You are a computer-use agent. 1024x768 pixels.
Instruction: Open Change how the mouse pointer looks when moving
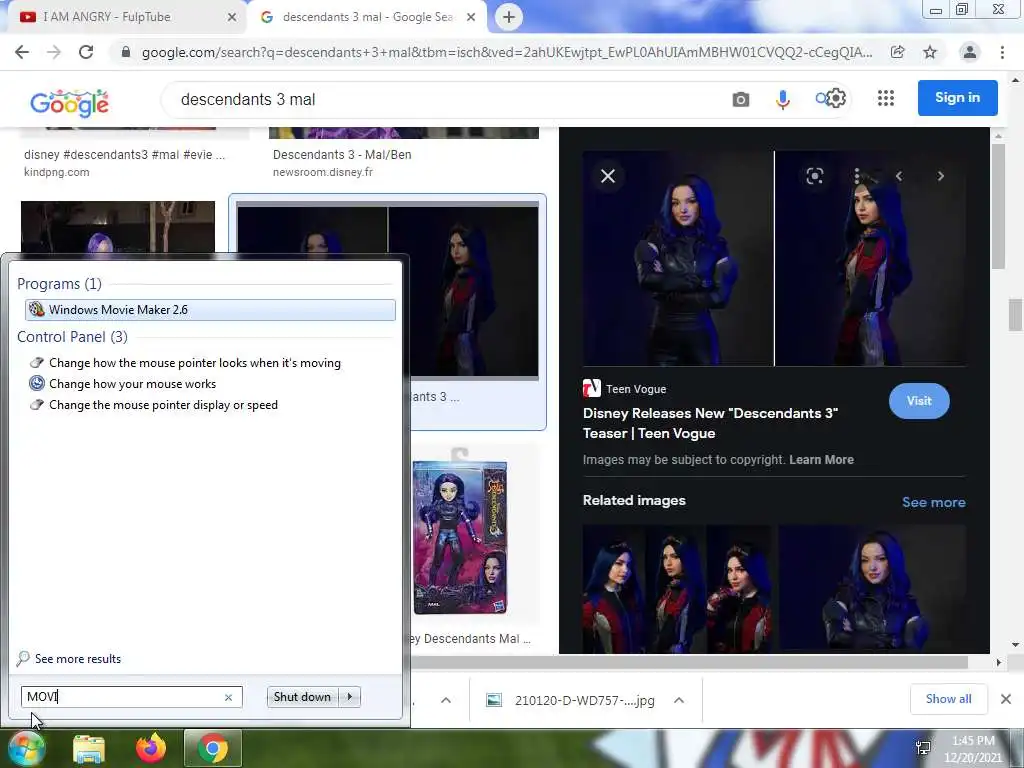pyautogui.click(x=195, y=363)
